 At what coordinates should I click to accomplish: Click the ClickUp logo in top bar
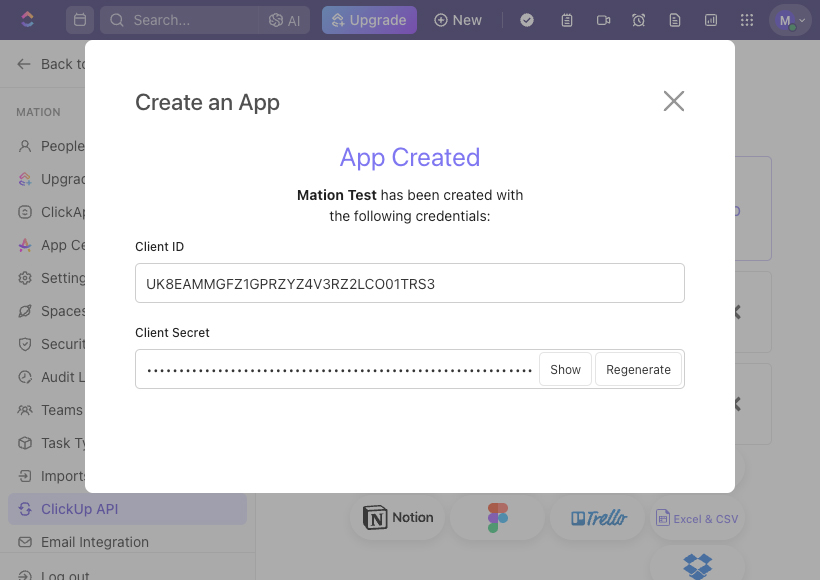[x=27, y=20]
